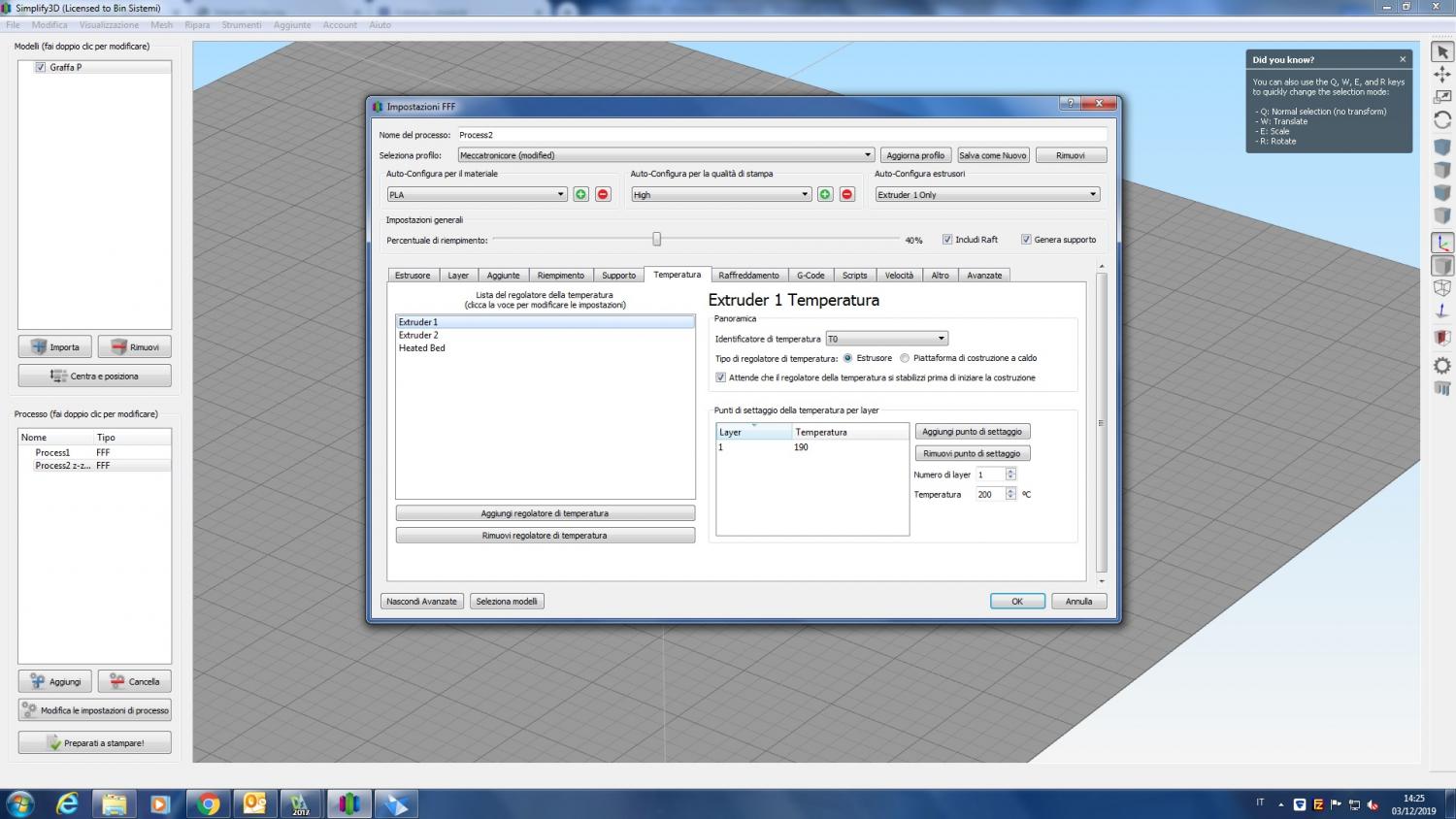This screenshot has height=819, width=1456.
Task: Switch to Supporto tab
Action: click(x=618, y=276)
